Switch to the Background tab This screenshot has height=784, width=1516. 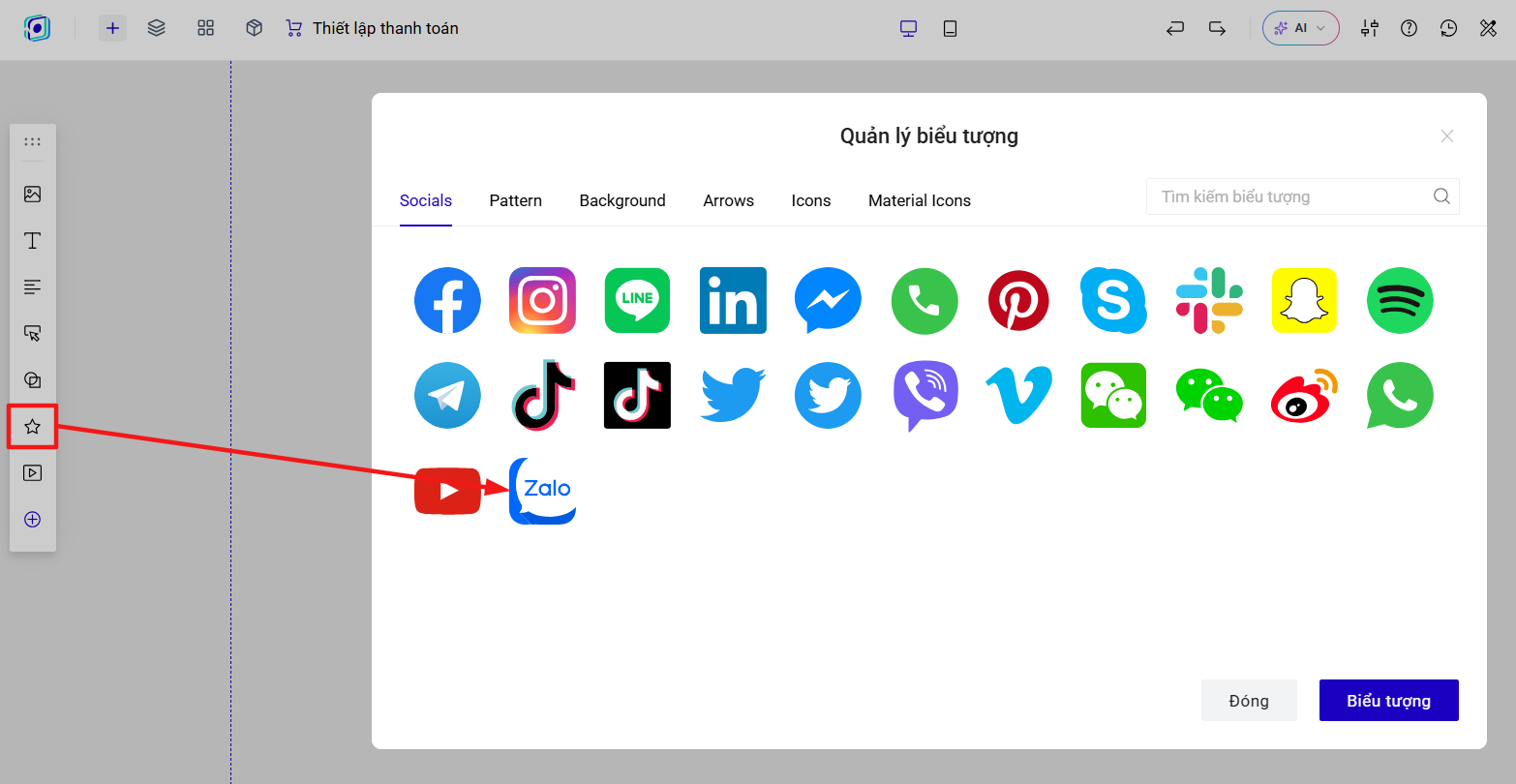622,200
